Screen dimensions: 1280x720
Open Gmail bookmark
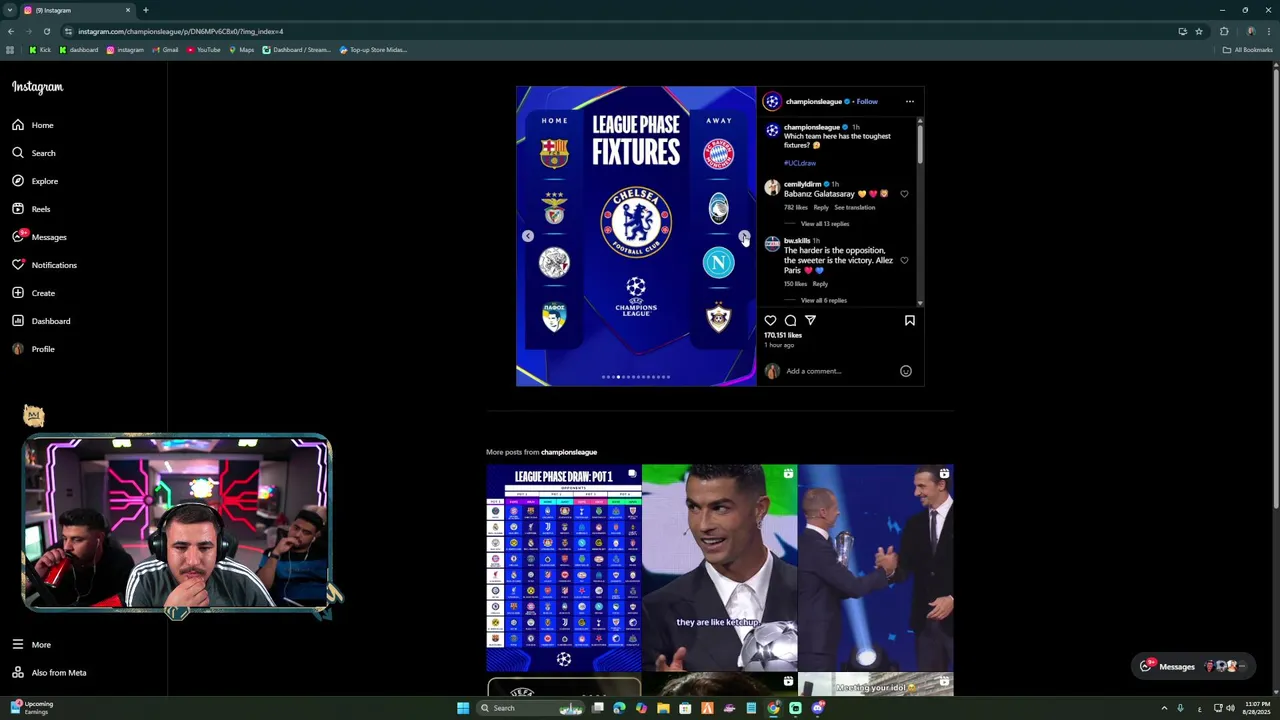click(x=165, y=50)
